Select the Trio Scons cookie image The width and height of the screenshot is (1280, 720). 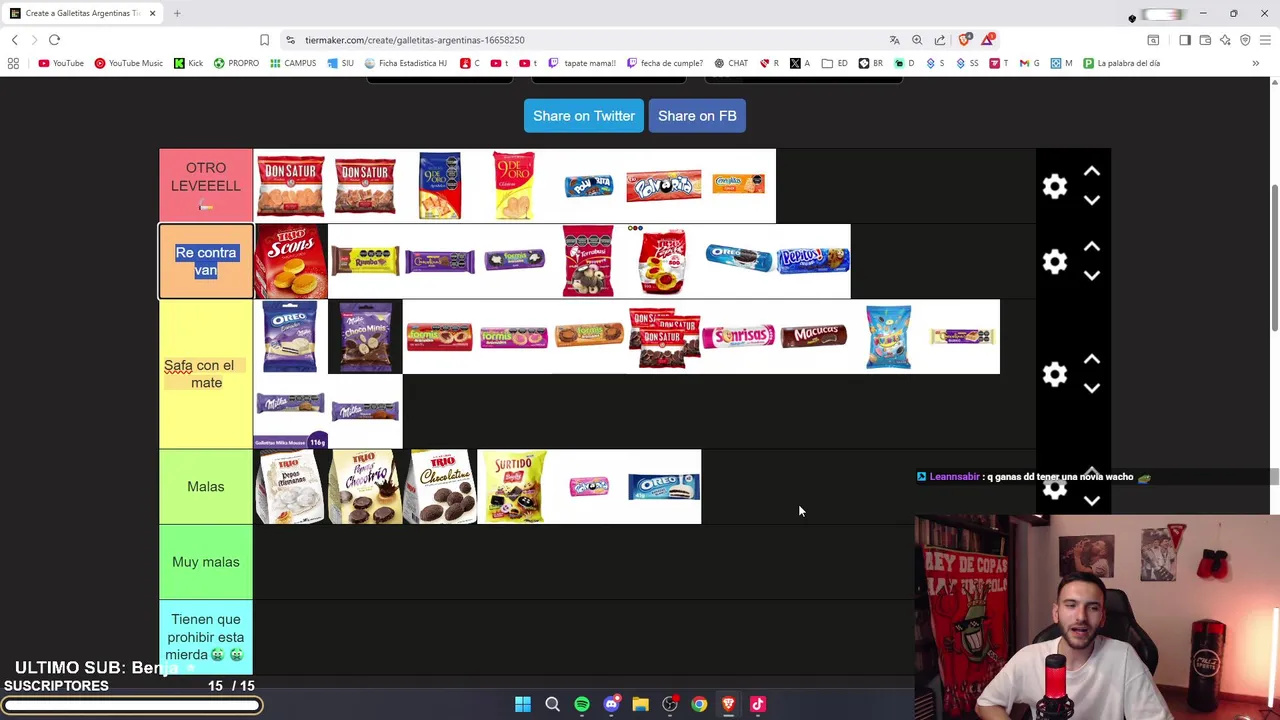[x=290, y=261]
